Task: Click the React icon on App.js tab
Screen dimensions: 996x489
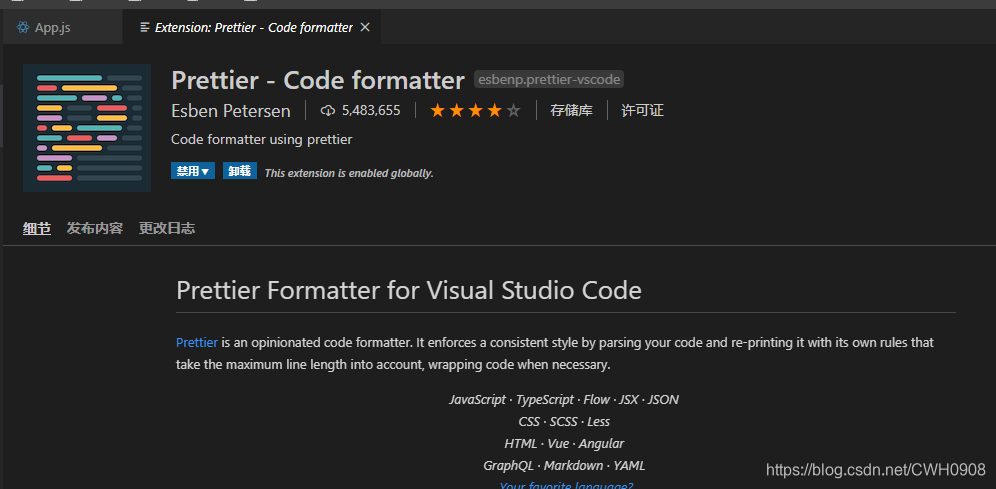Action: [23, 27]
